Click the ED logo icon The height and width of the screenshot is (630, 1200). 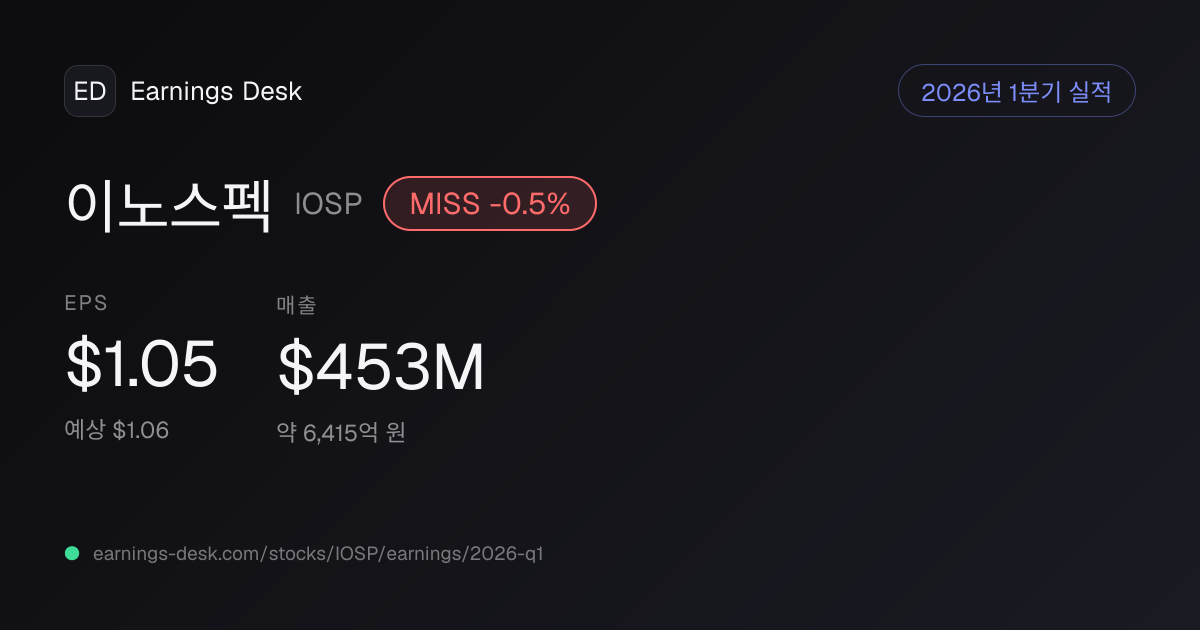coord(90,91)
